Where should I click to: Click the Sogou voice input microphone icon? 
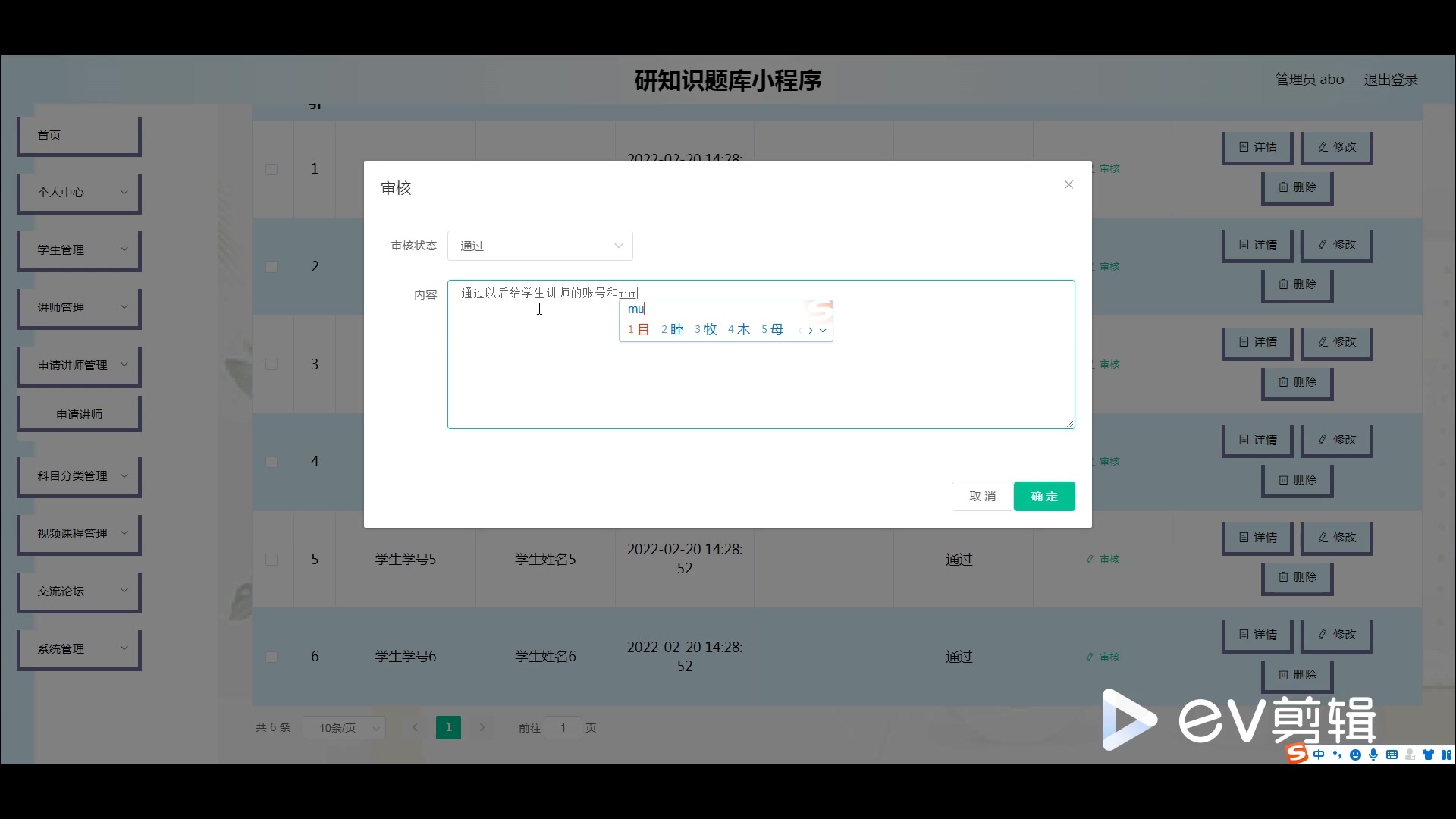pyautogui.click(x=1373, y=755)
